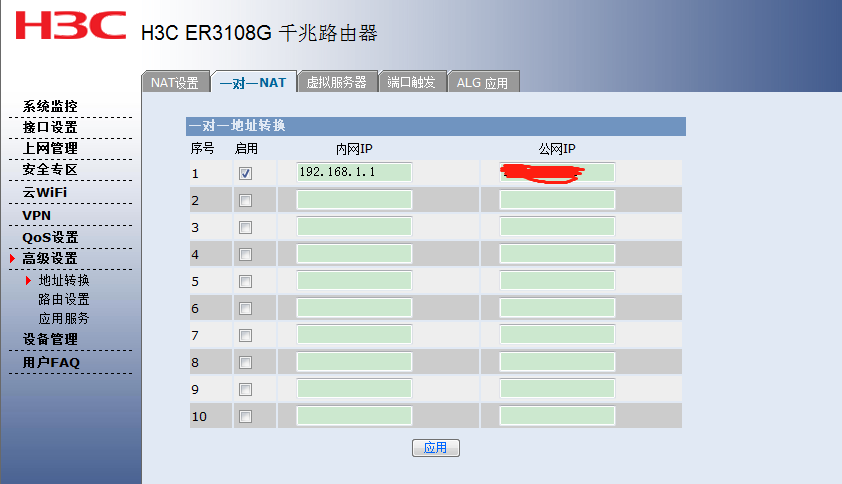Select 应用服务 submenu item
The height and width of the screenshot is (484, 842).
tap(64, 319)
